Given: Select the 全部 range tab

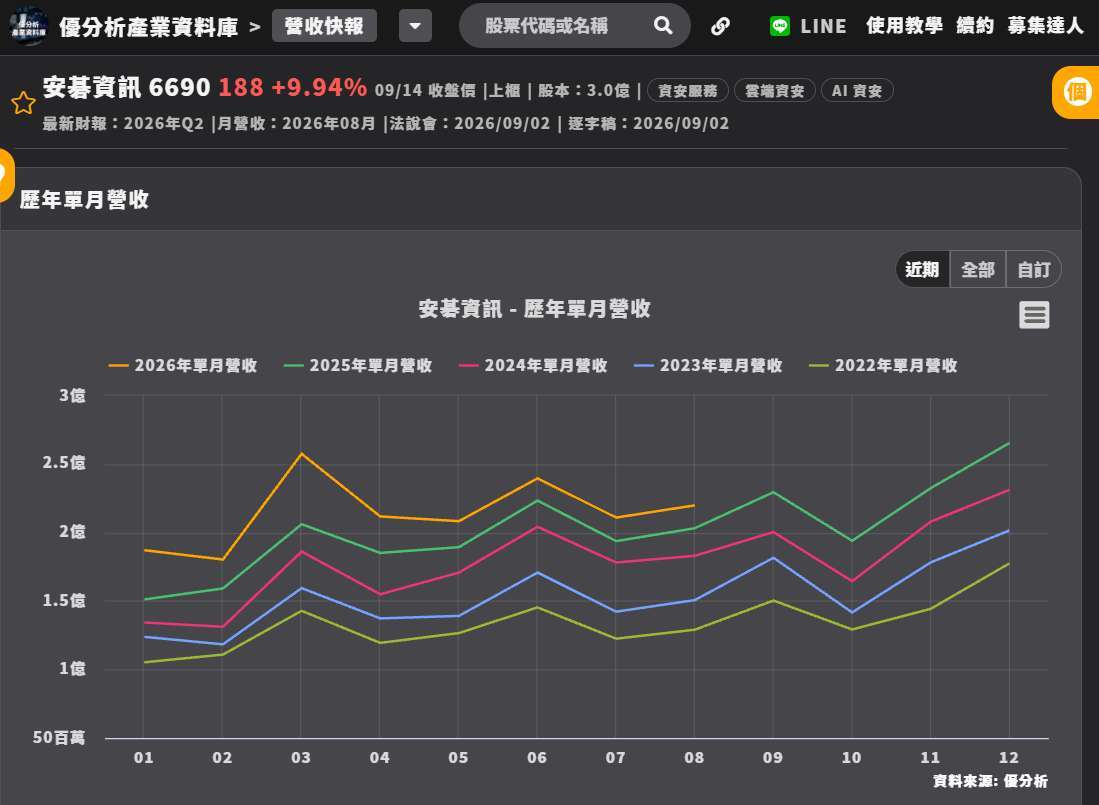Looking at the screenshot, I should pos(978,270).
